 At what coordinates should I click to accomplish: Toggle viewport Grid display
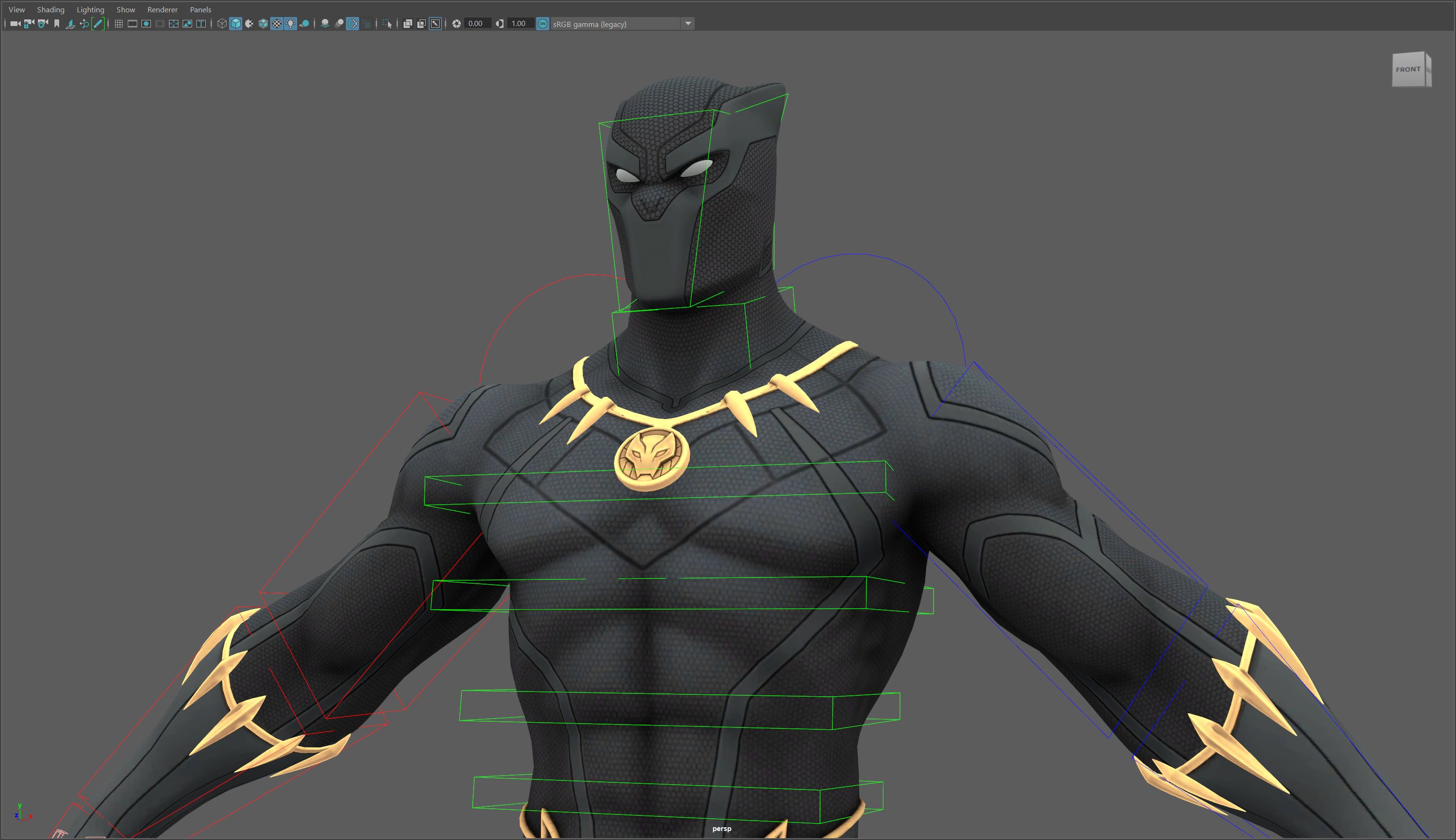click(118, 24)
